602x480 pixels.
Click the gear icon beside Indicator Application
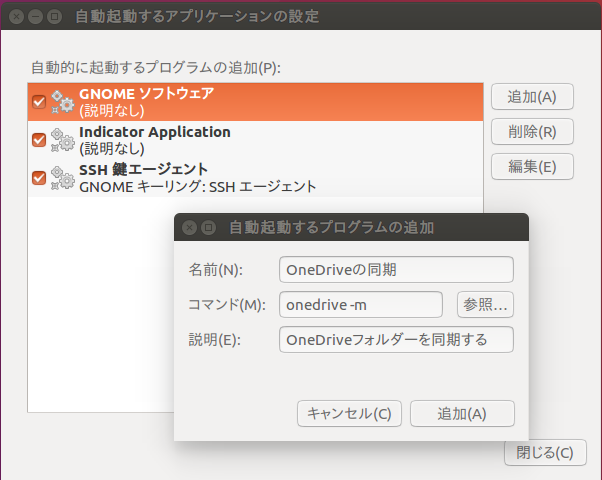pyautogui.click(x=63, y=140)
